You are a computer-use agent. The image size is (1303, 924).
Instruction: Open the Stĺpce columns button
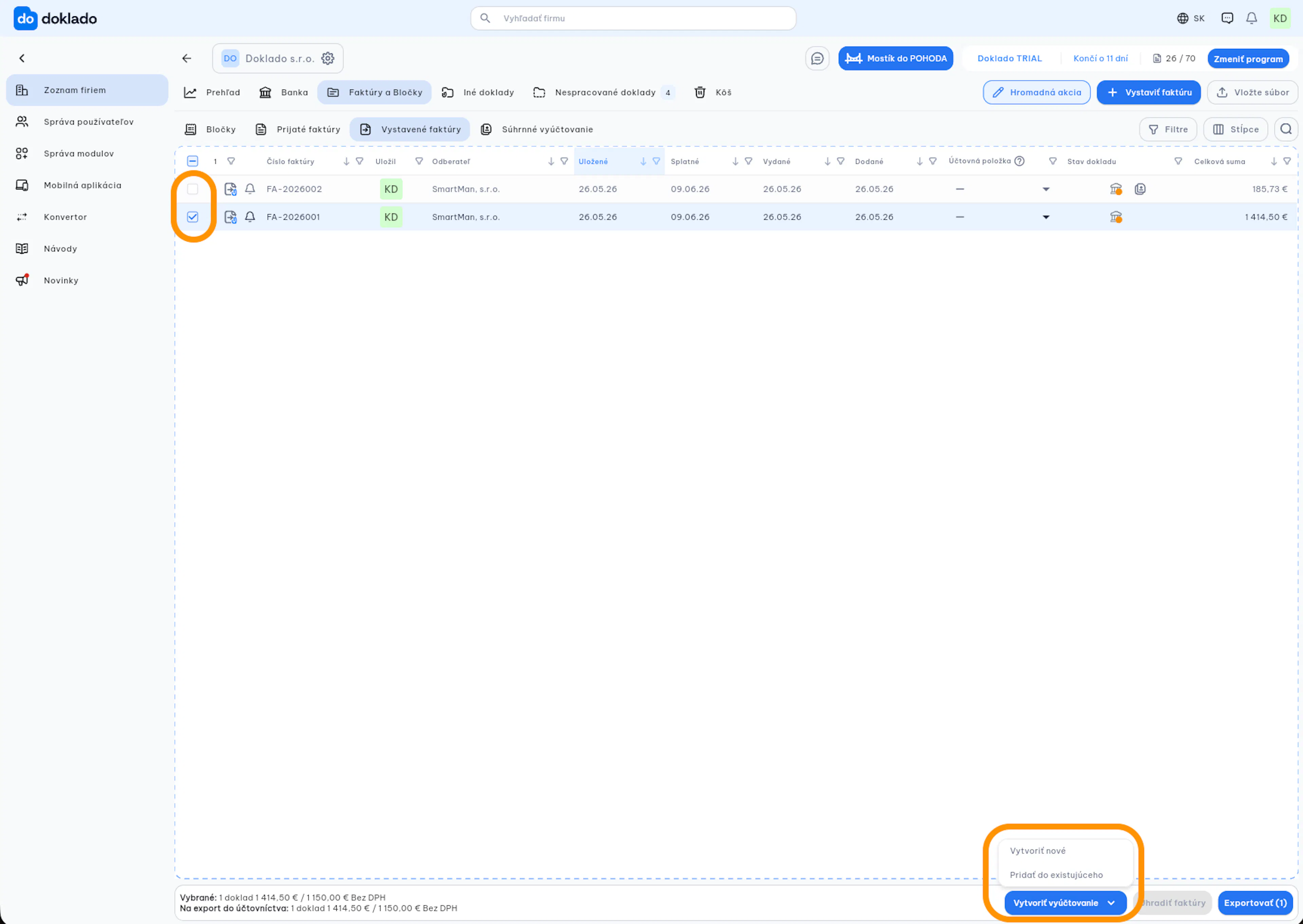[x=1235, y=129]
